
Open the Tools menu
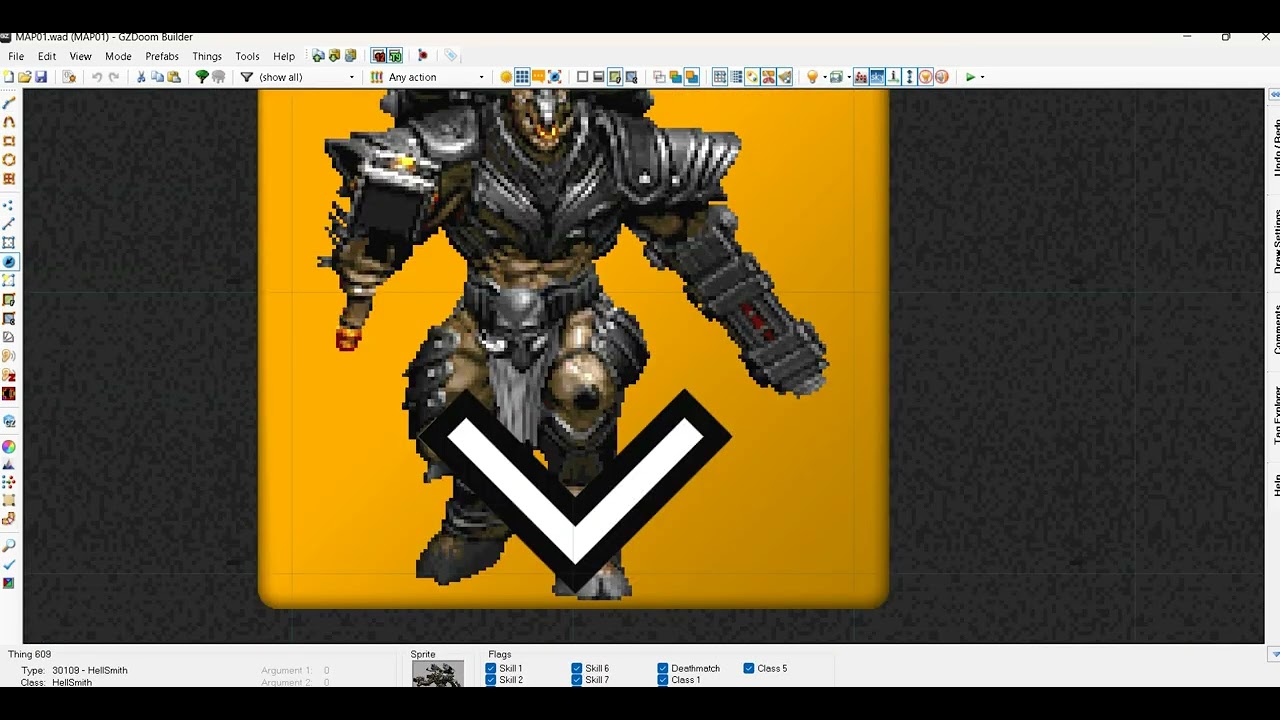pos(247,56)
